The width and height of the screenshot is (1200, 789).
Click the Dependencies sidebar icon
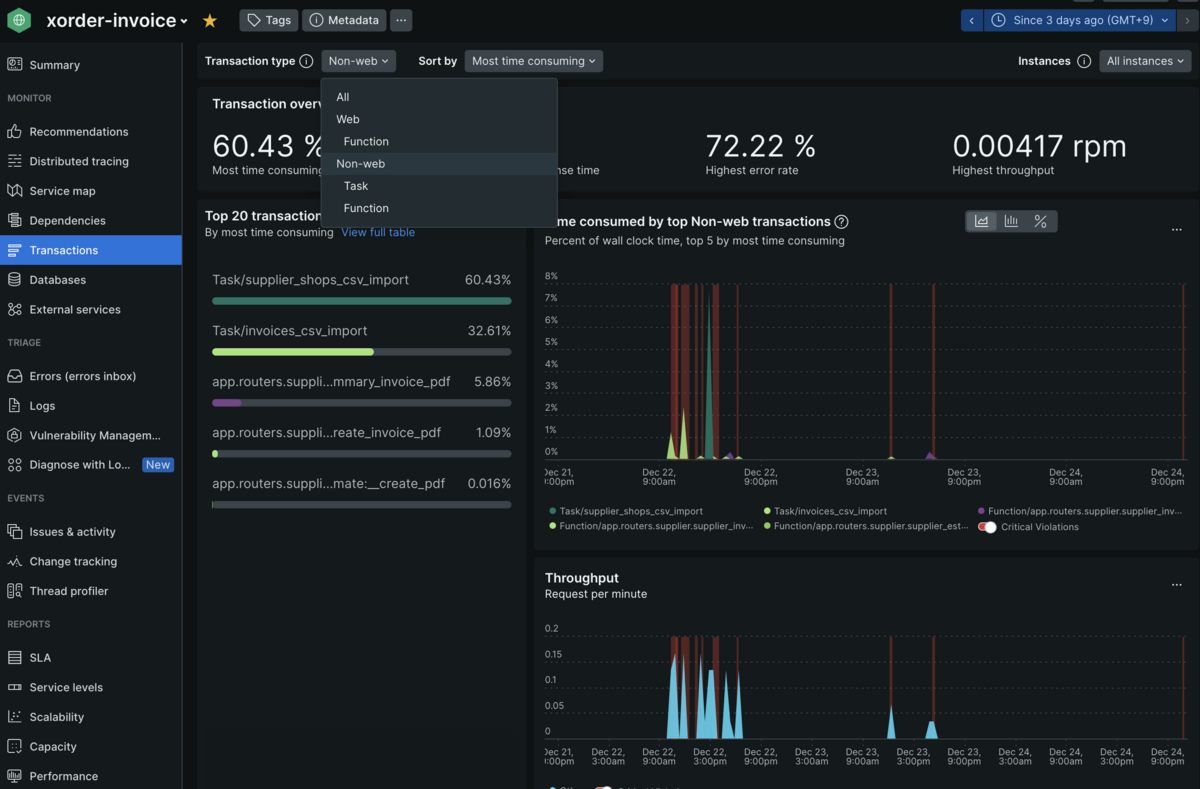(x=14, y=220)
